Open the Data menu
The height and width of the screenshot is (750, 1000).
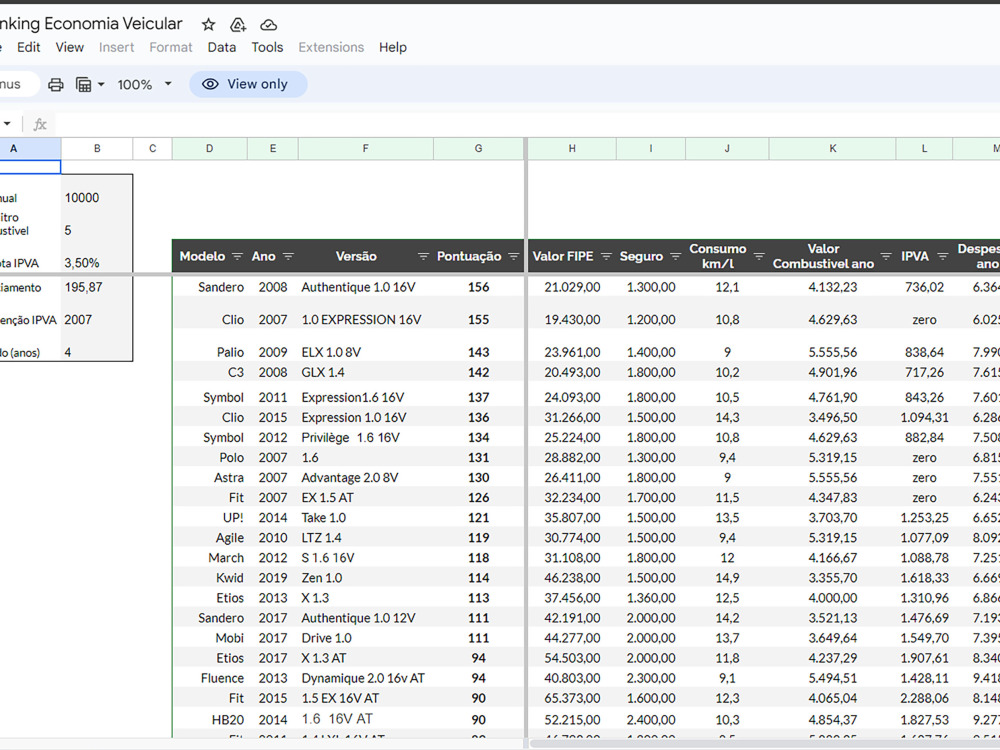click(221, 47)
